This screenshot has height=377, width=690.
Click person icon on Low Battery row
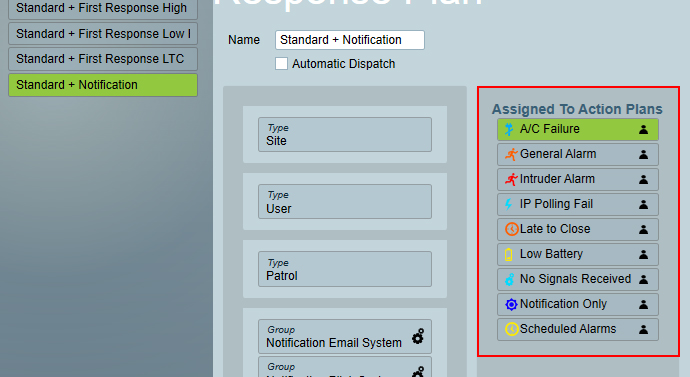point(643,254)
